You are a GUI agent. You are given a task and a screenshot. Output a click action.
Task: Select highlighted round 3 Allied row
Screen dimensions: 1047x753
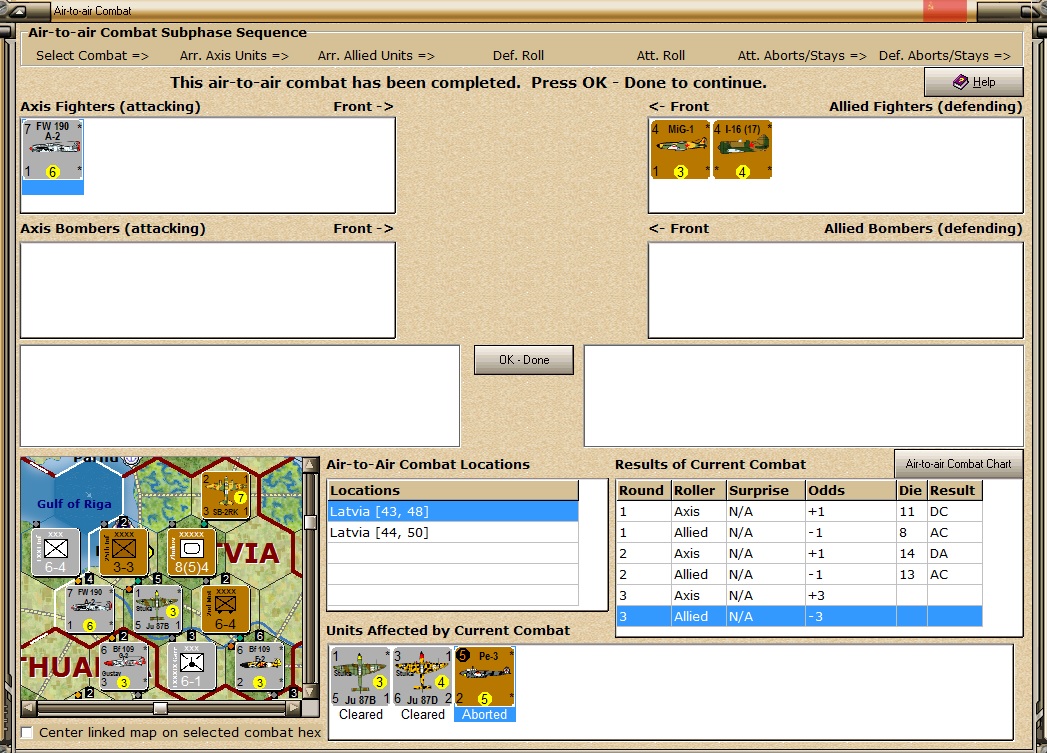(x=799, y=616)
